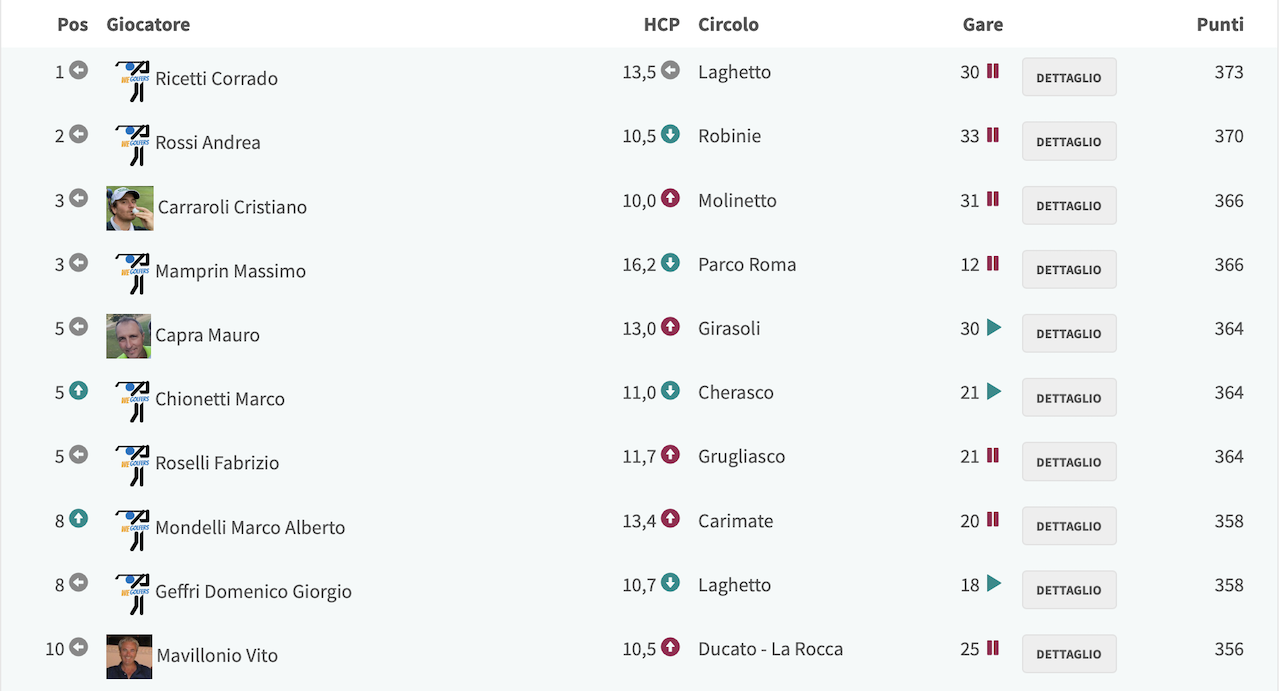Open Carraroli Cristiano's profile photo

[130, 208]
